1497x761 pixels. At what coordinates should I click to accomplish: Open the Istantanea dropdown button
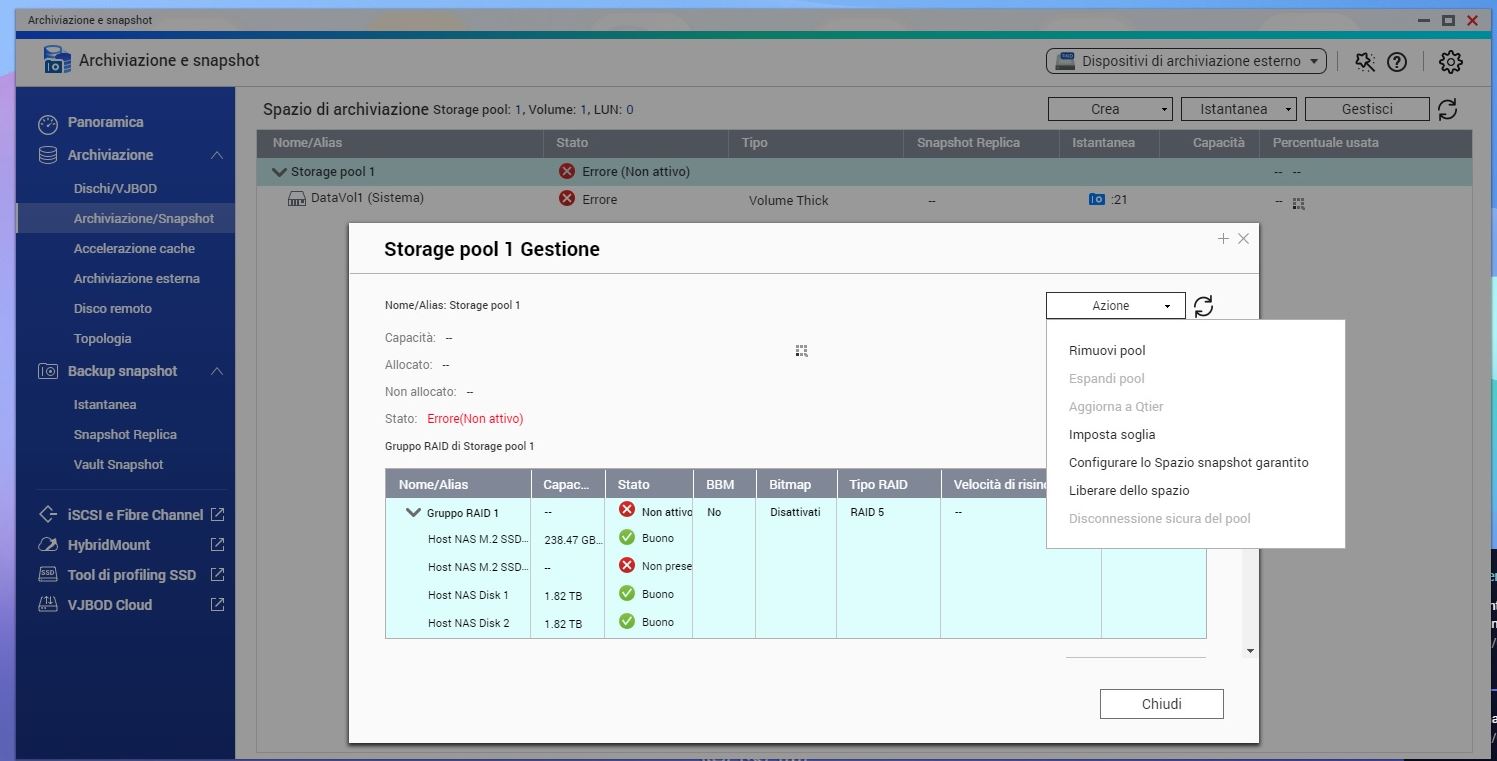click(x=1238, y=109)
